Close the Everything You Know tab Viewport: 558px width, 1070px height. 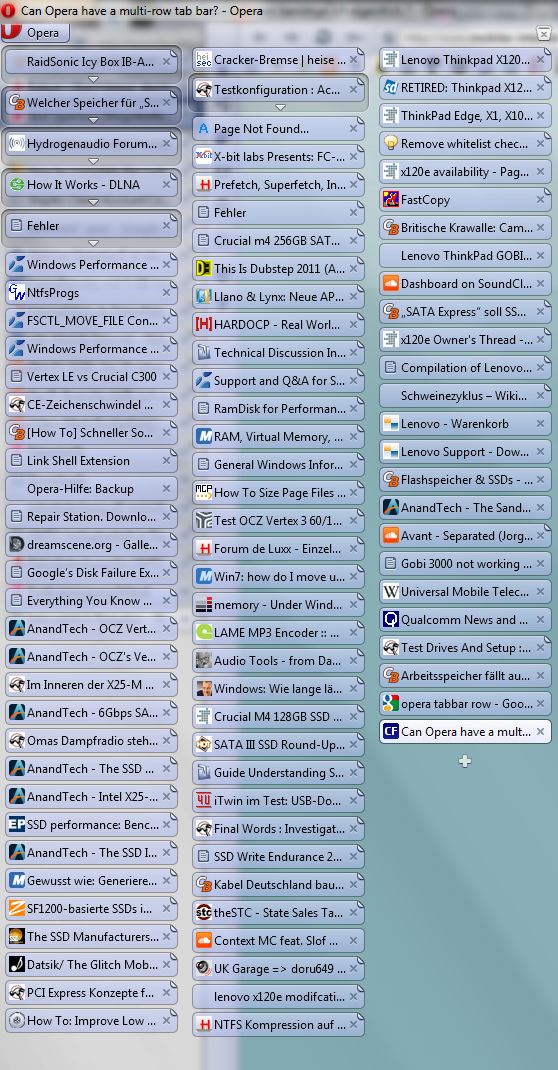166,601
